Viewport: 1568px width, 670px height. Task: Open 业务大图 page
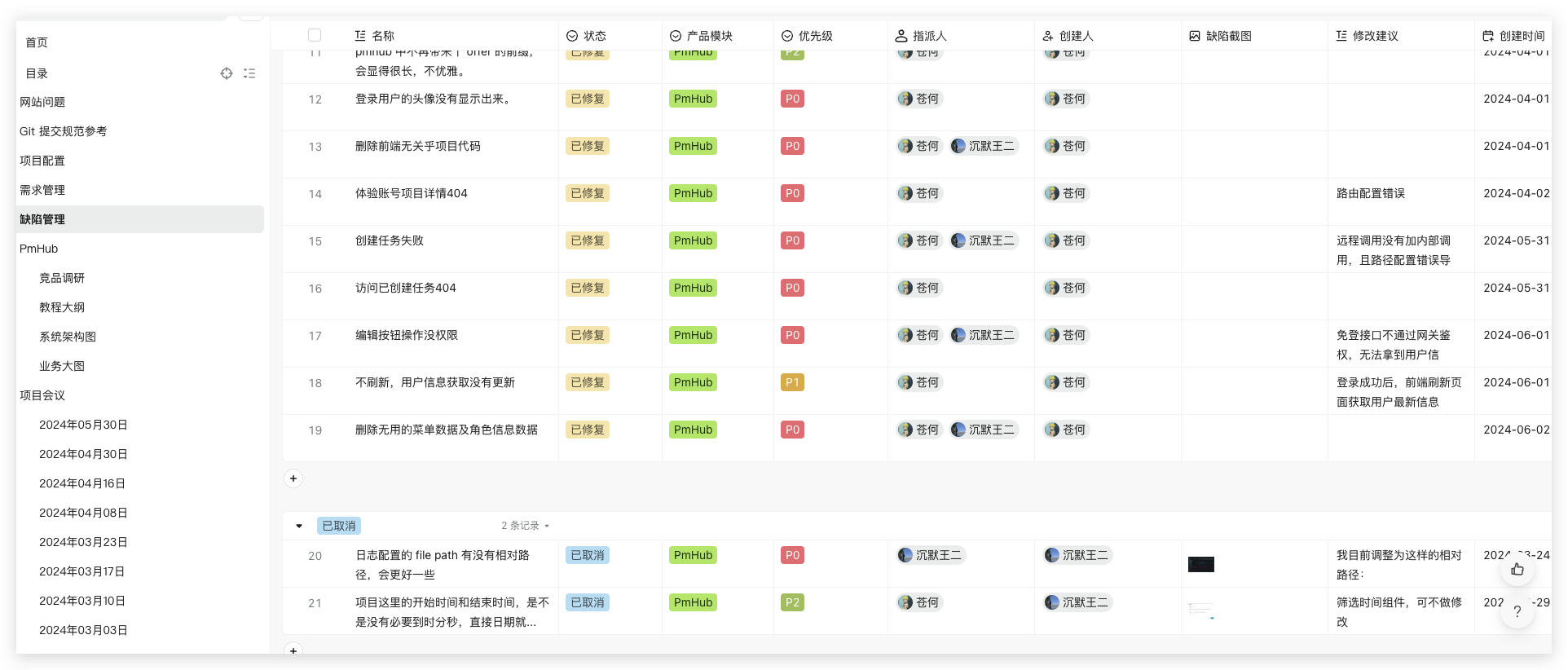pyautogui.click(x=62, y=366)
